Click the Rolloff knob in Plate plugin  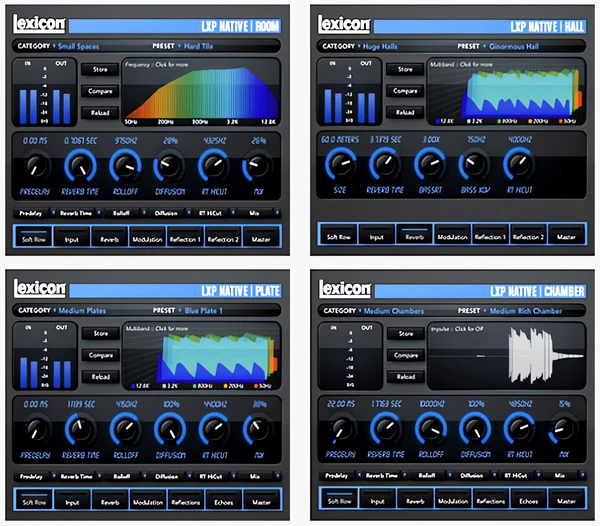125,429
